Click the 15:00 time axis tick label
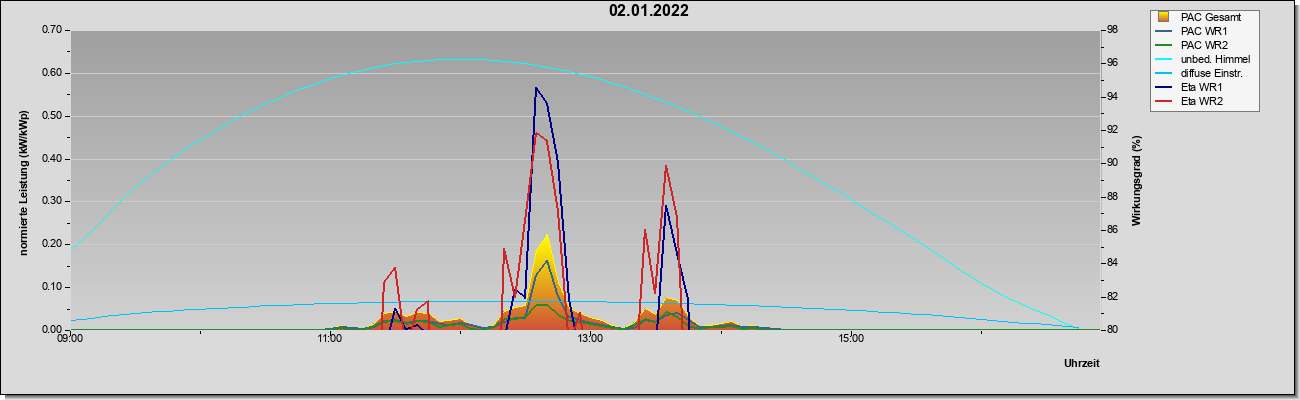1300x400 pixels. click(x=850, y=340)
